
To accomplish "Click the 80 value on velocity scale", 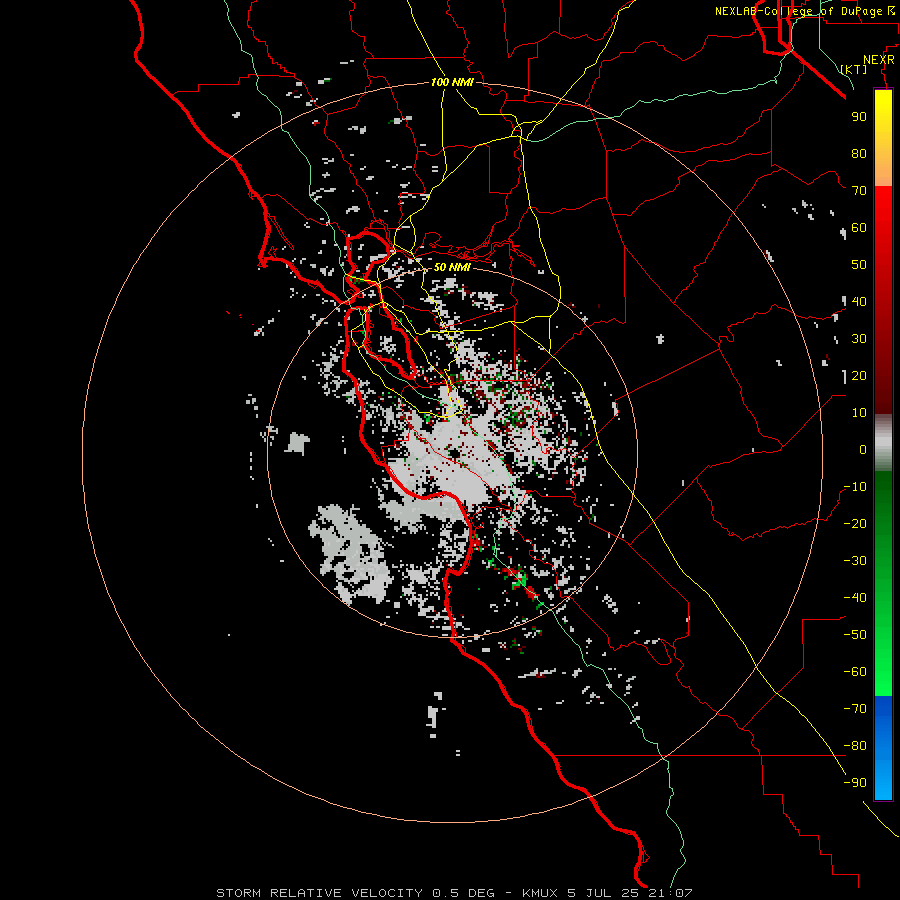I will pyautogui.click(x=859, y=153).
